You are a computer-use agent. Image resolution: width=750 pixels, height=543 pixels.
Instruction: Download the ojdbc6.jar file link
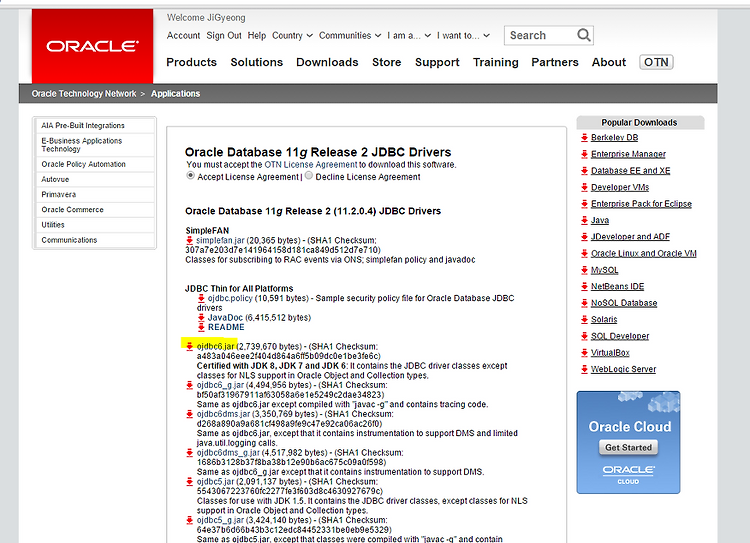[215, 346]
